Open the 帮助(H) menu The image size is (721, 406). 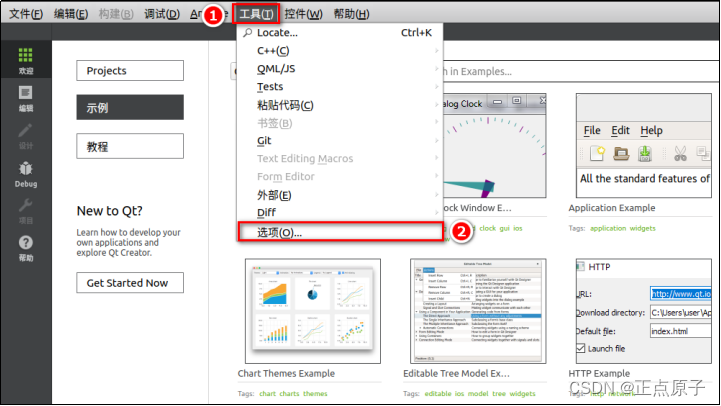[351, 14]
